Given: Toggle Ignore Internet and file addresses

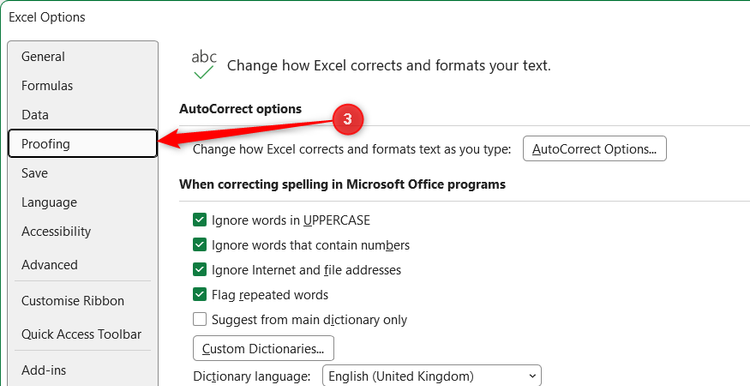Looking at the screenshot, I should pos(199,270).
